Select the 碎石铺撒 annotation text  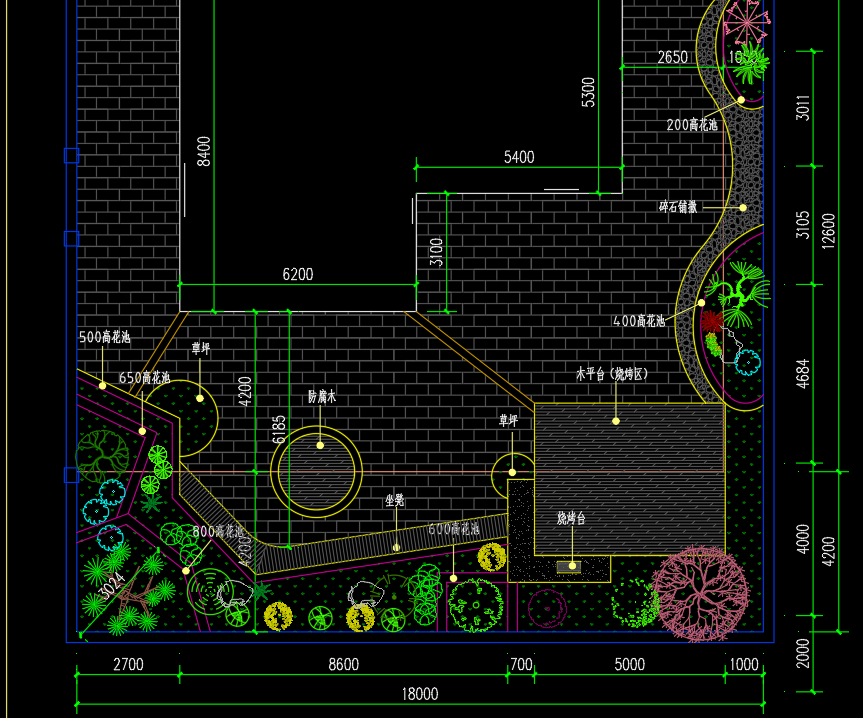pyautogui.click(x=678, y=207)
